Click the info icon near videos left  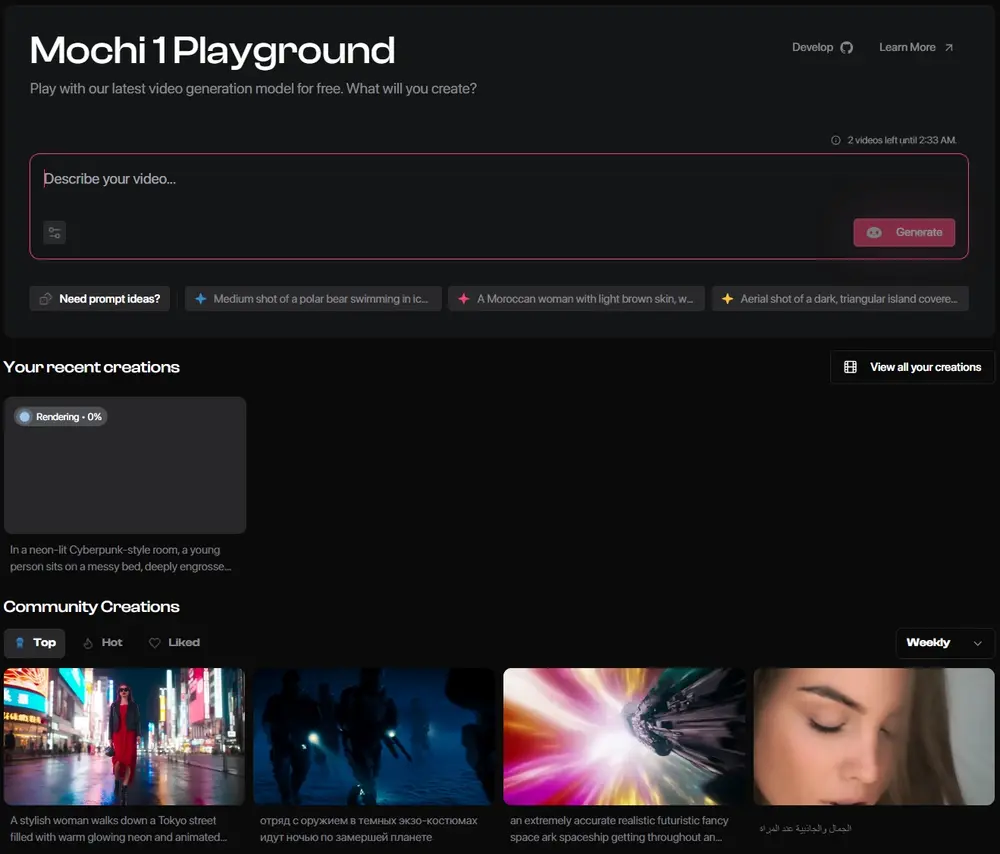835,140
